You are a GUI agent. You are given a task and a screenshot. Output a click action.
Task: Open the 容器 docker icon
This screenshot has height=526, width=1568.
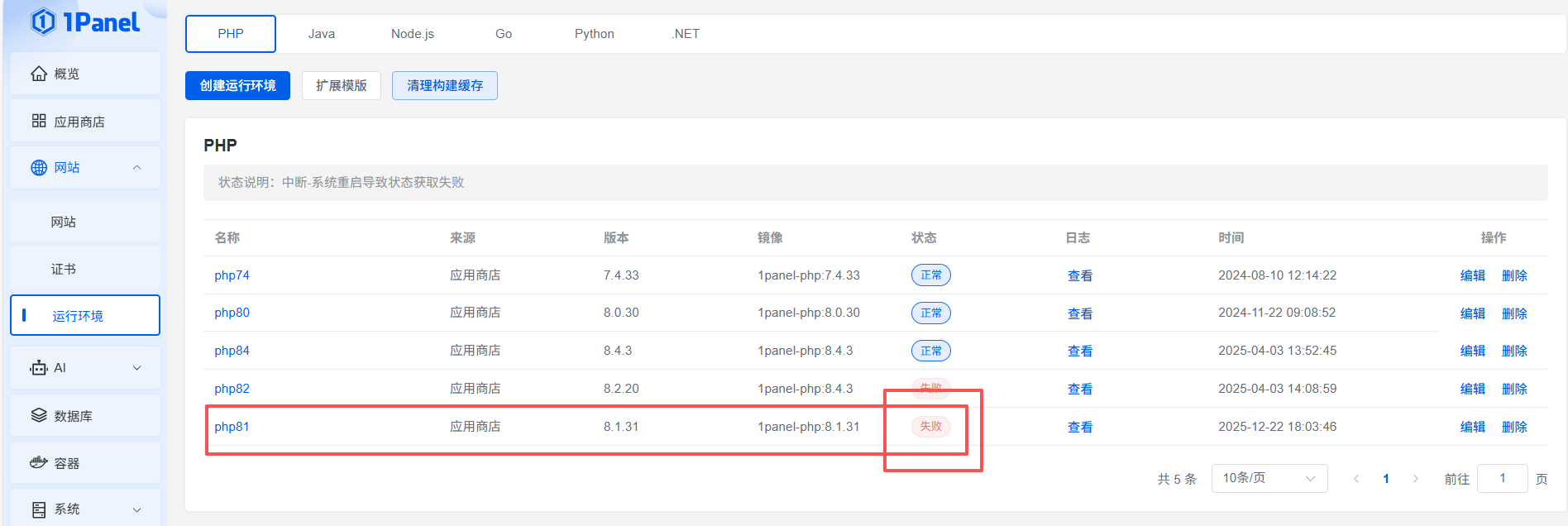(39, 462)
